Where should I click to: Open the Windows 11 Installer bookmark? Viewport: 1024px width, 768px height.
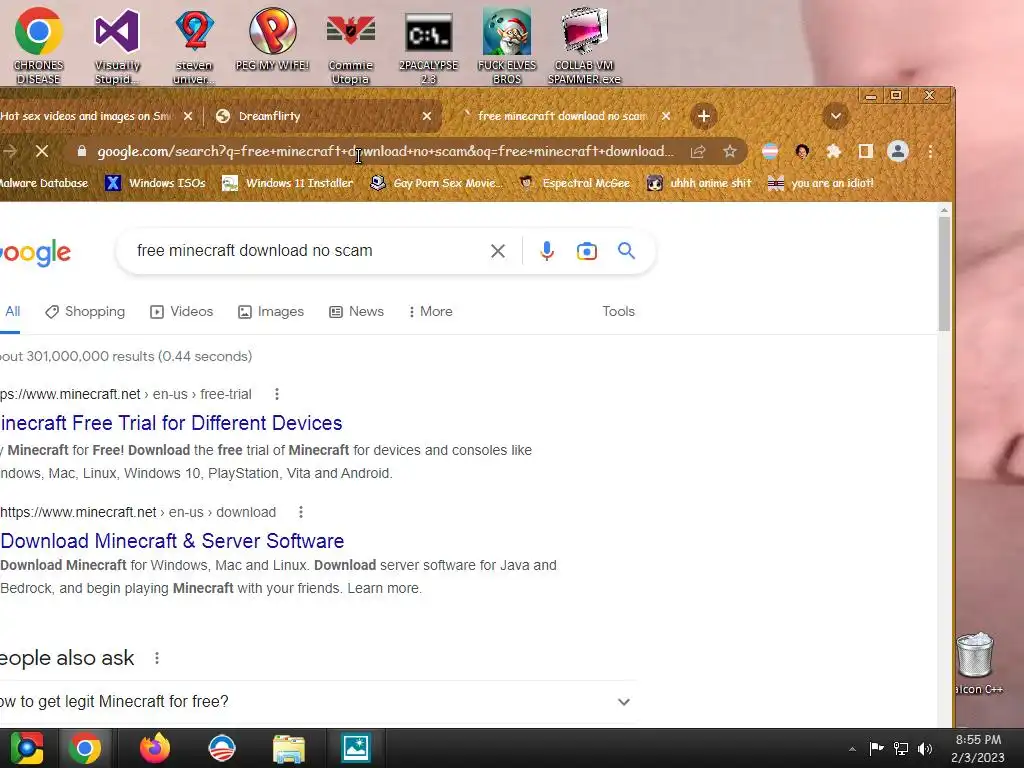(287, 184)
